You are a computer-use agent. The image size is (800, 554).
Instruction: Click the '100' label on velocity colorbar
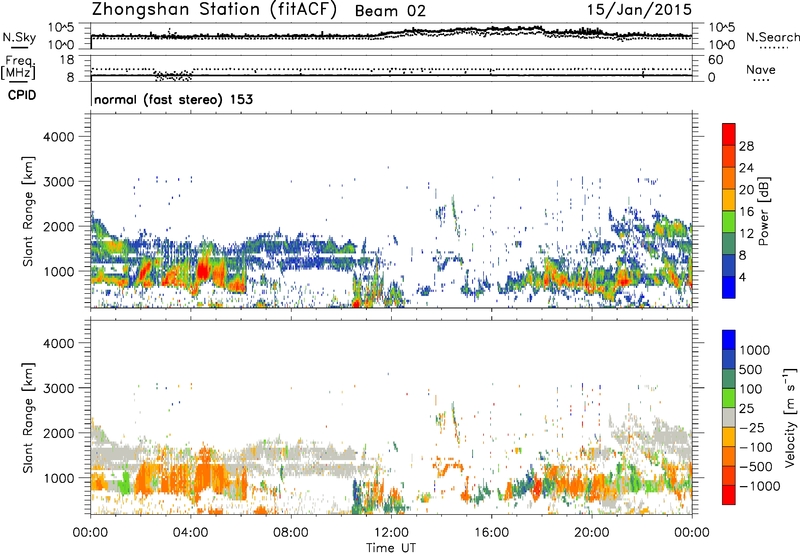click(x=751, y=389)
